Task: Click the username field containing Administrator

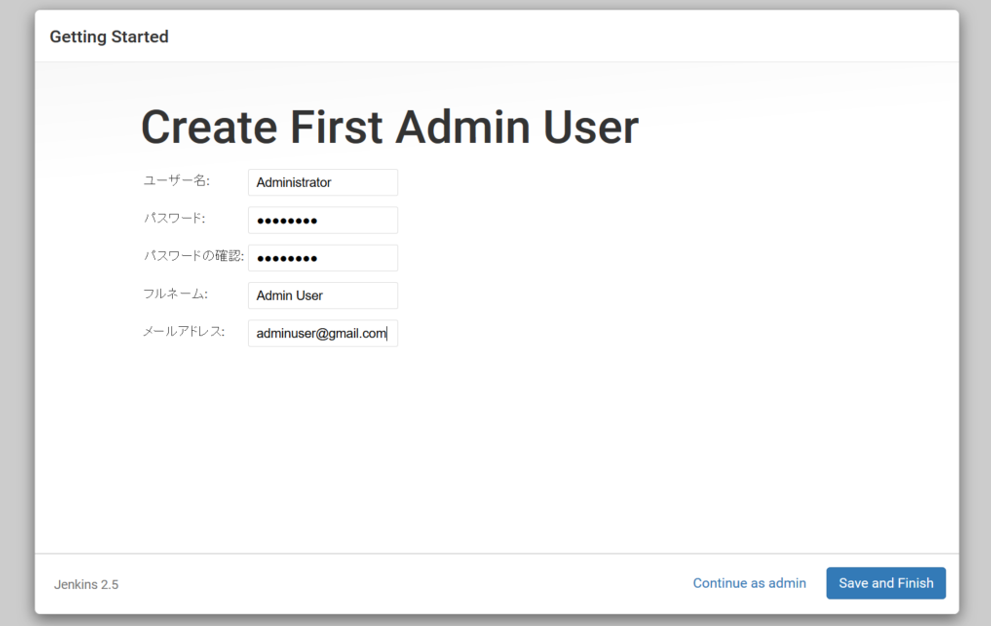Action: click(323, 182)
